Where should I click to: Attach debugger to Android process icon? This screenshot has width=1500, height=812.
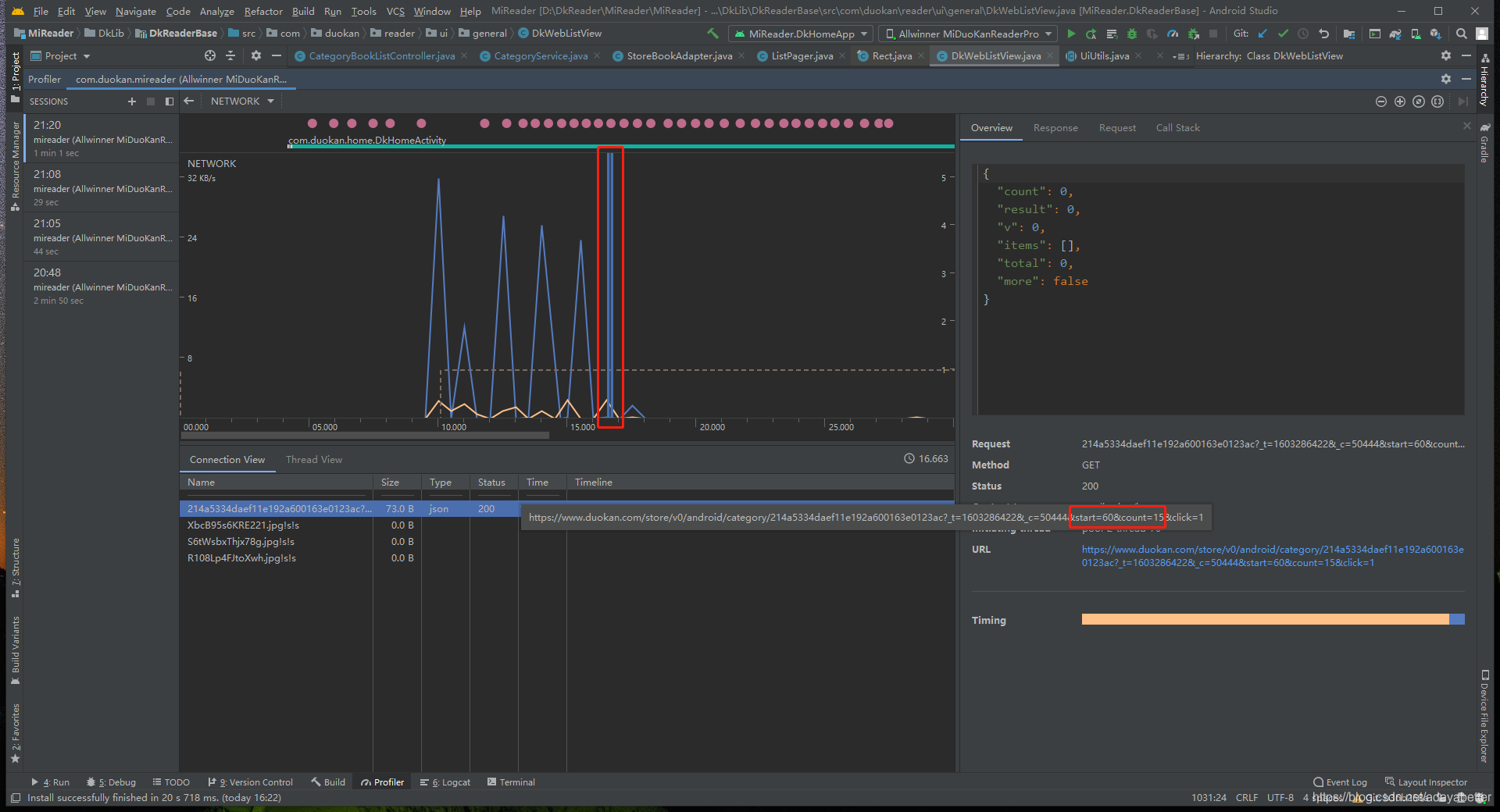(x=1193, y=34)
